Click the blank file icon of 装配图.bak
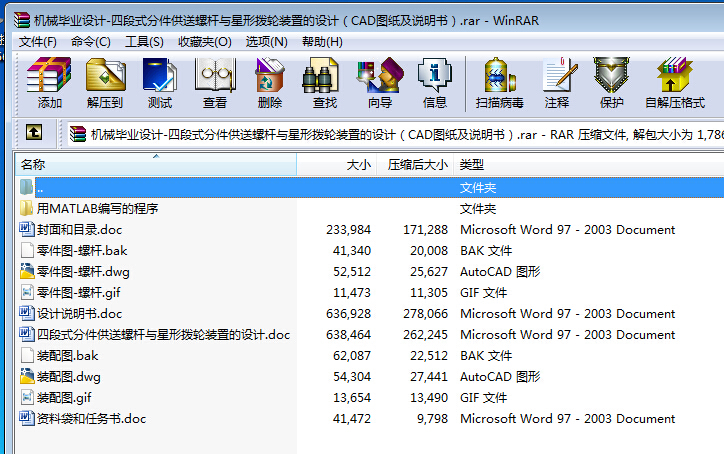The height and width of the screenshot is (454, 724). [x=27, y=356]
